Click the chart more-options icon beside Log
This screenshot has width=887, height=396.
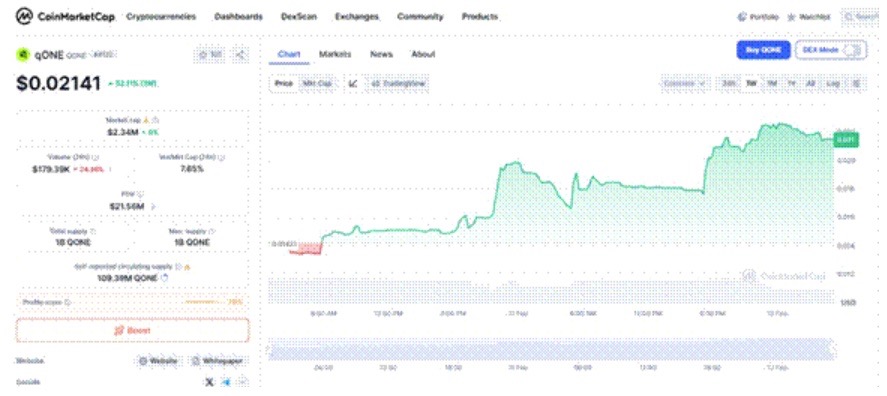click(x=856, y=83)
